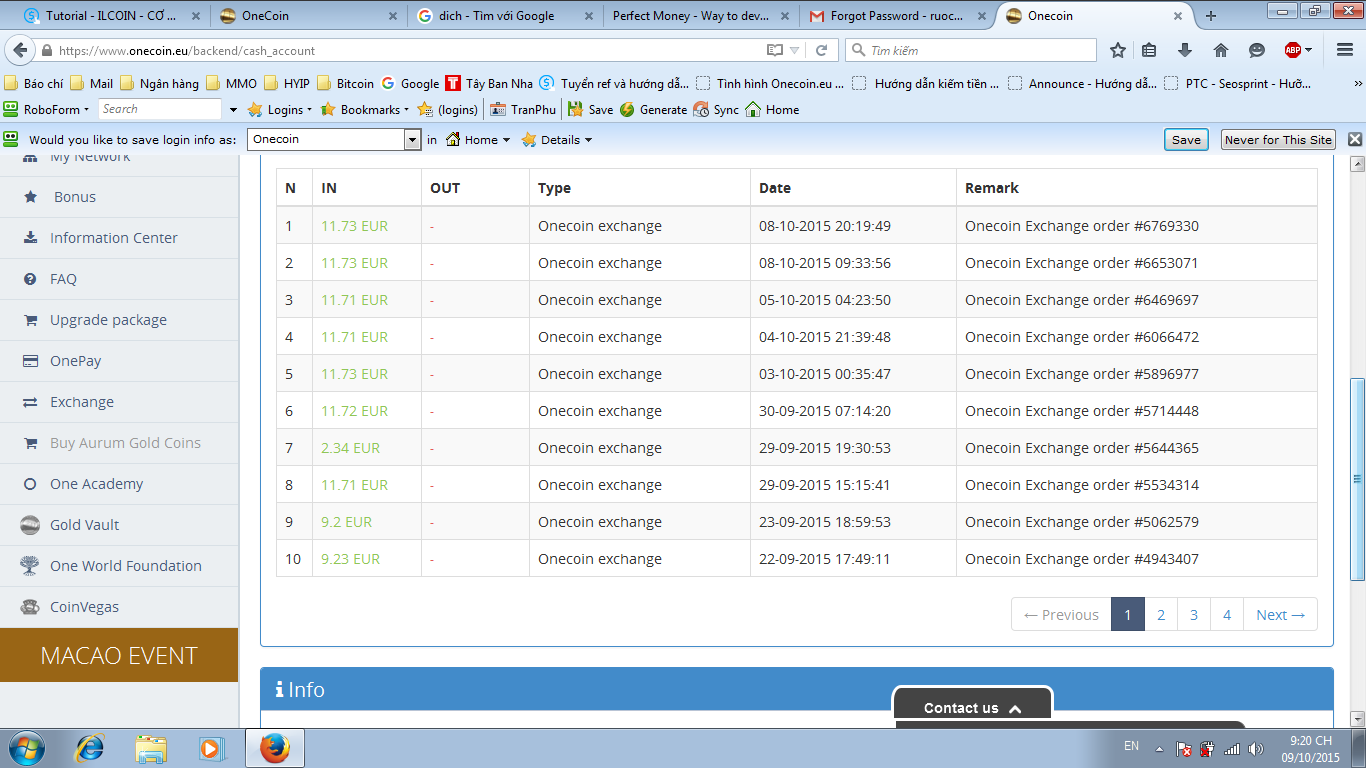Click the RoboForm Sync icon
The height and width of the screenshot is (768, 1366).
pos(701,109)
